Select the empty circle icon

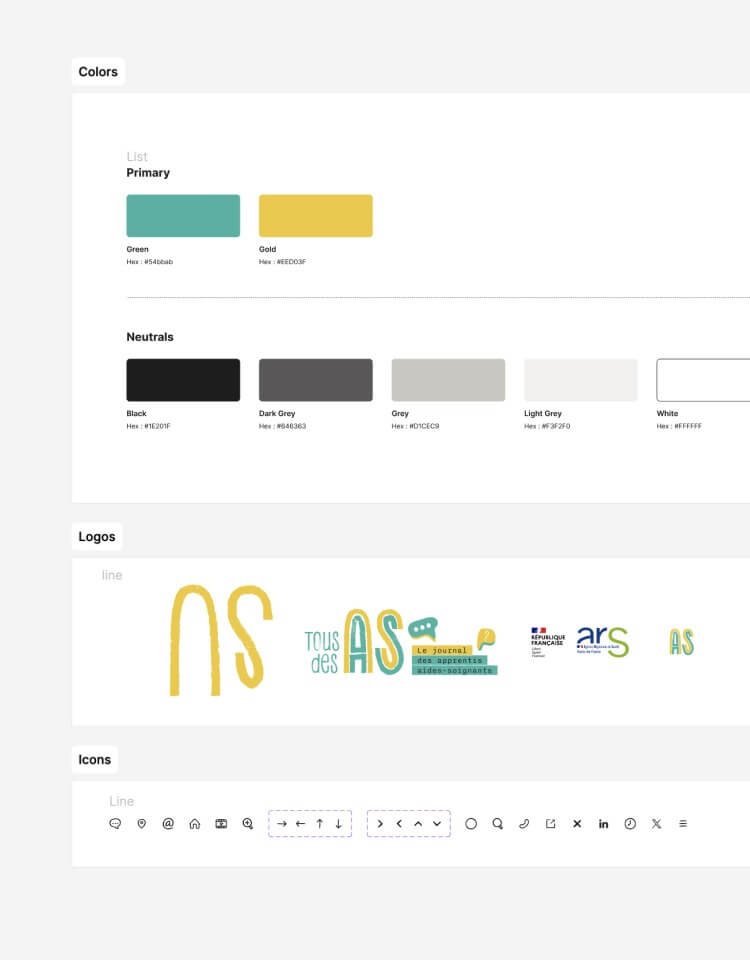pyautogui.click(x=471, y=823)
